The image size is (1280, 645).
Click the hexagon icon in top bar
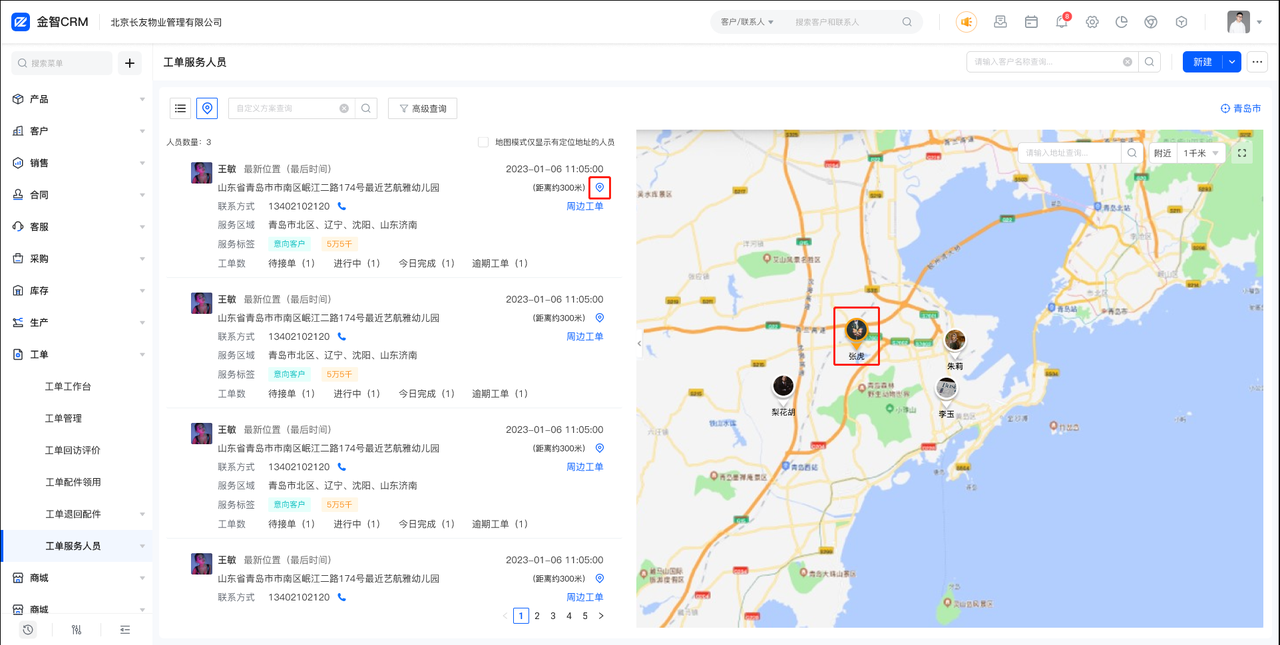tap(1181, 22)
